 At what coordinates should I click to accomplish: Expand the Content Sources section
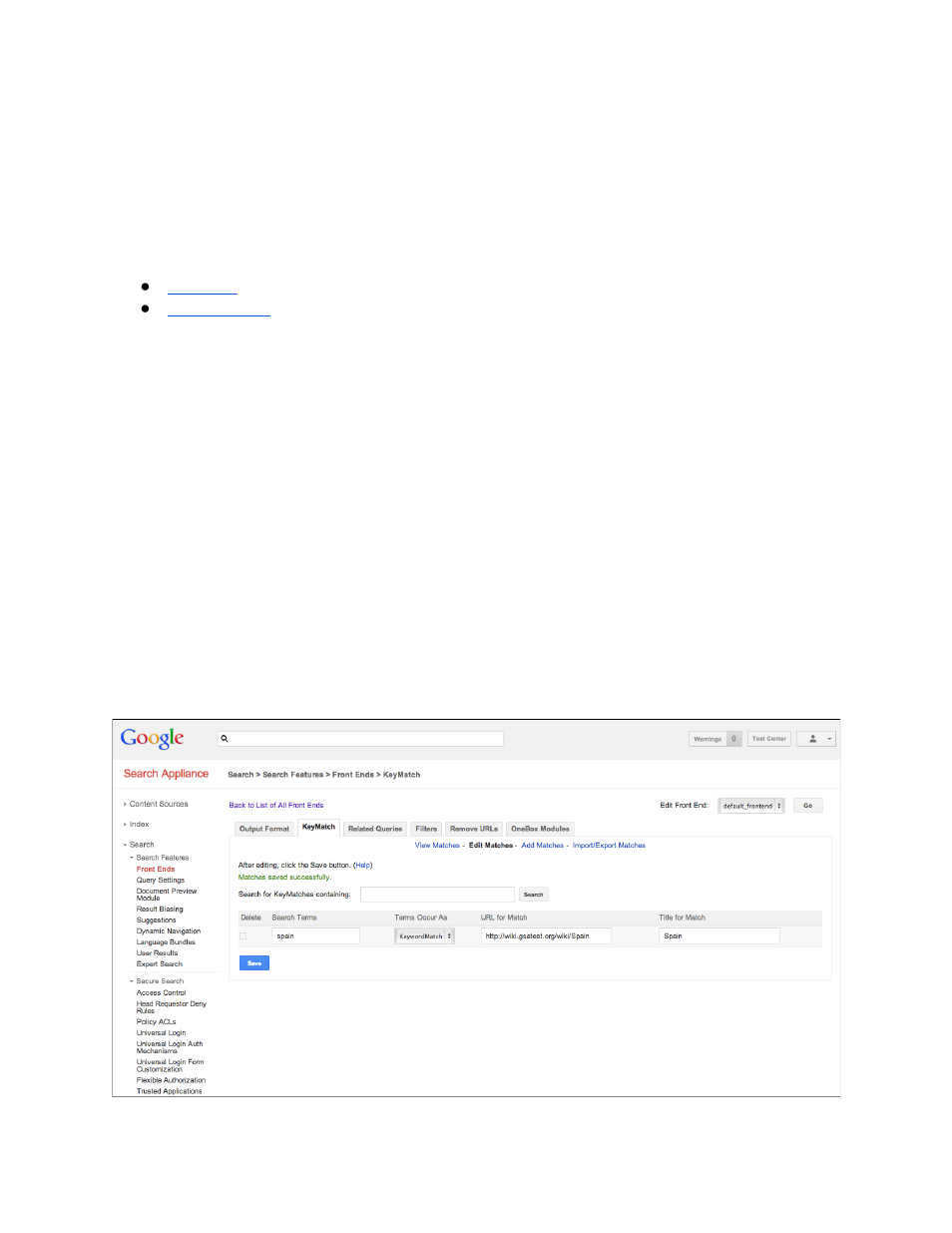pos(158,804)
